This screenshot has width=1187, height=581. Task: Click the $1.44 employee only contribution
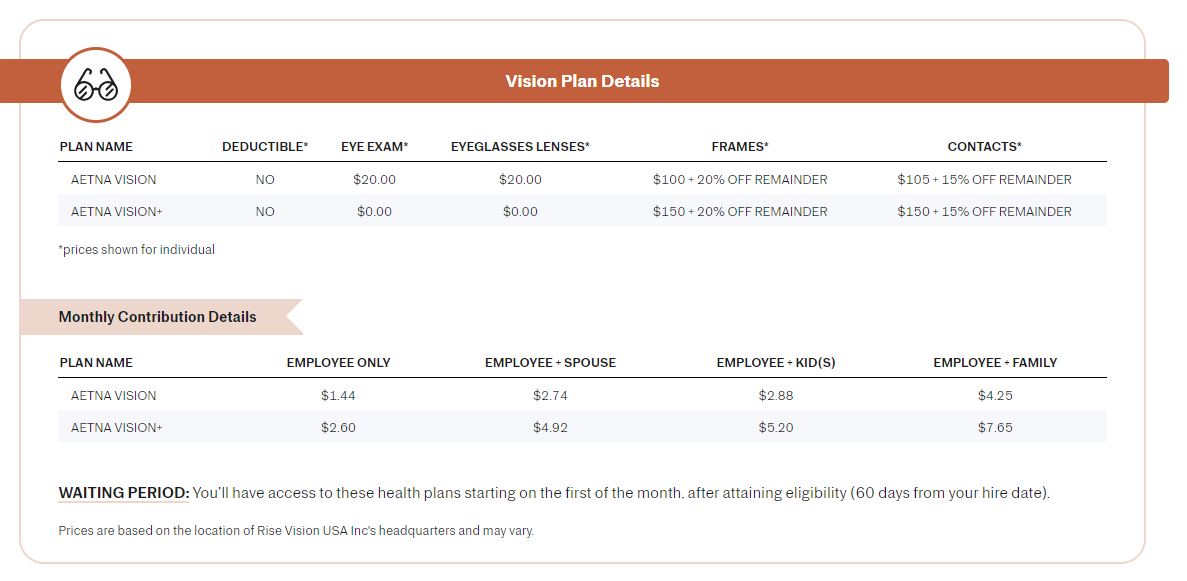(x=338, y=396)
